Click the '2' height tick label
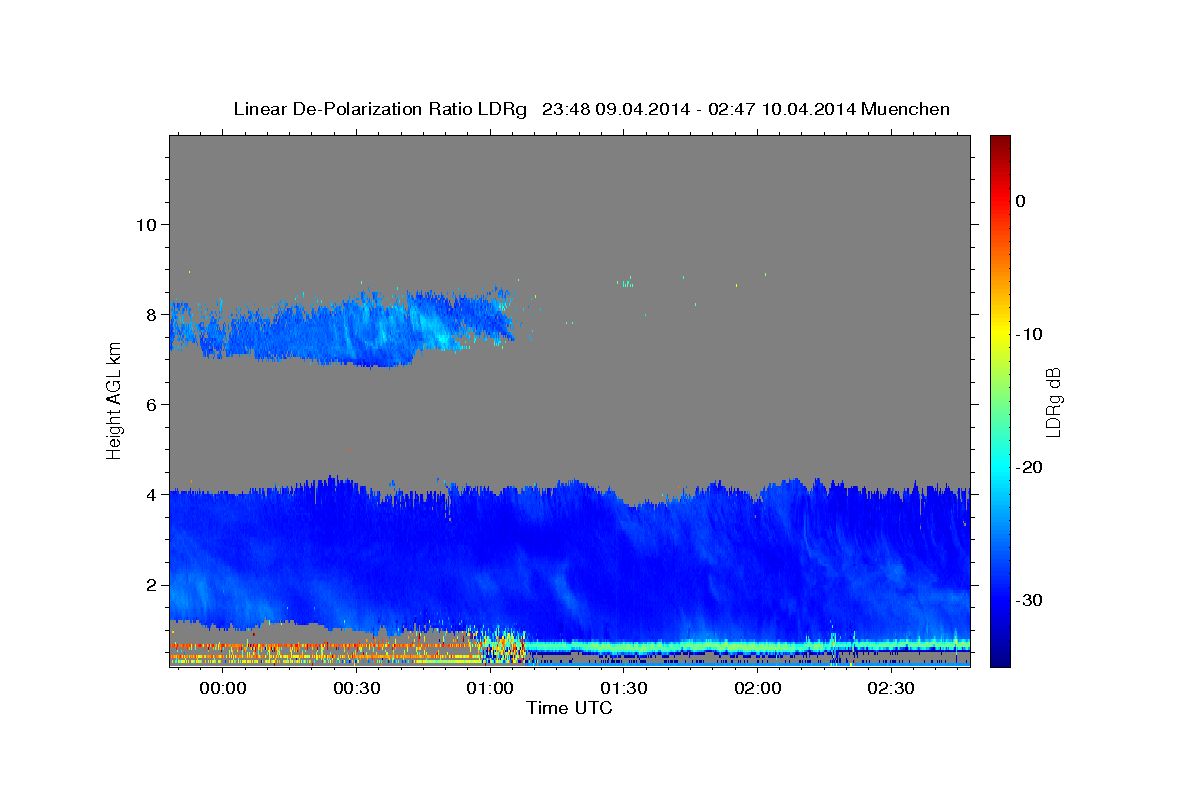 150,585
